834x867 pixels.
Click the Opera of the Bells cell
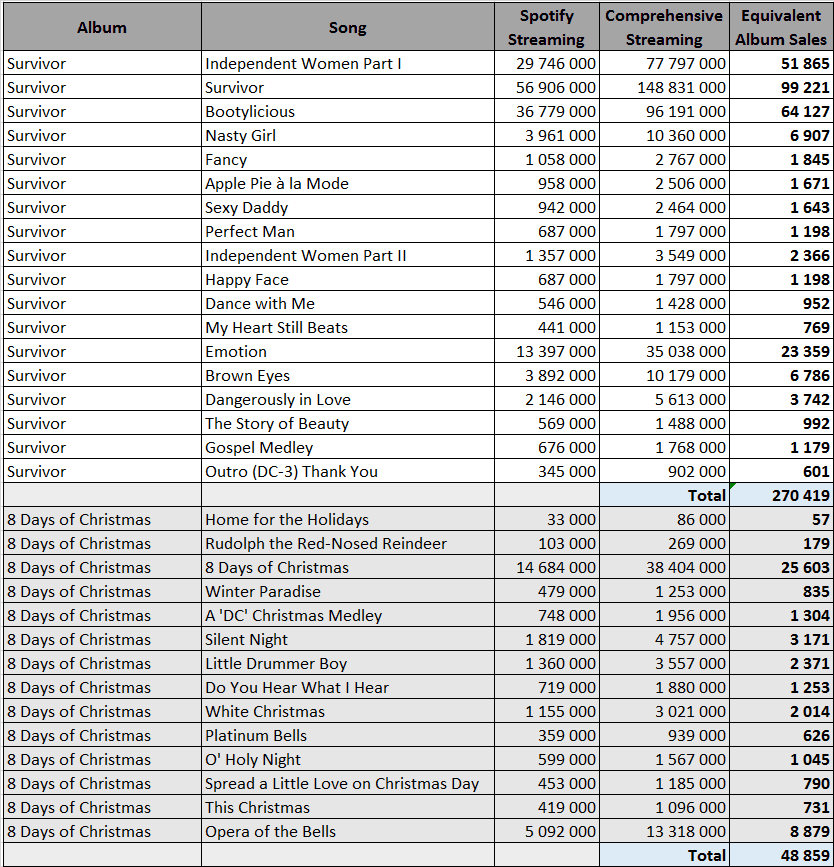348,831
